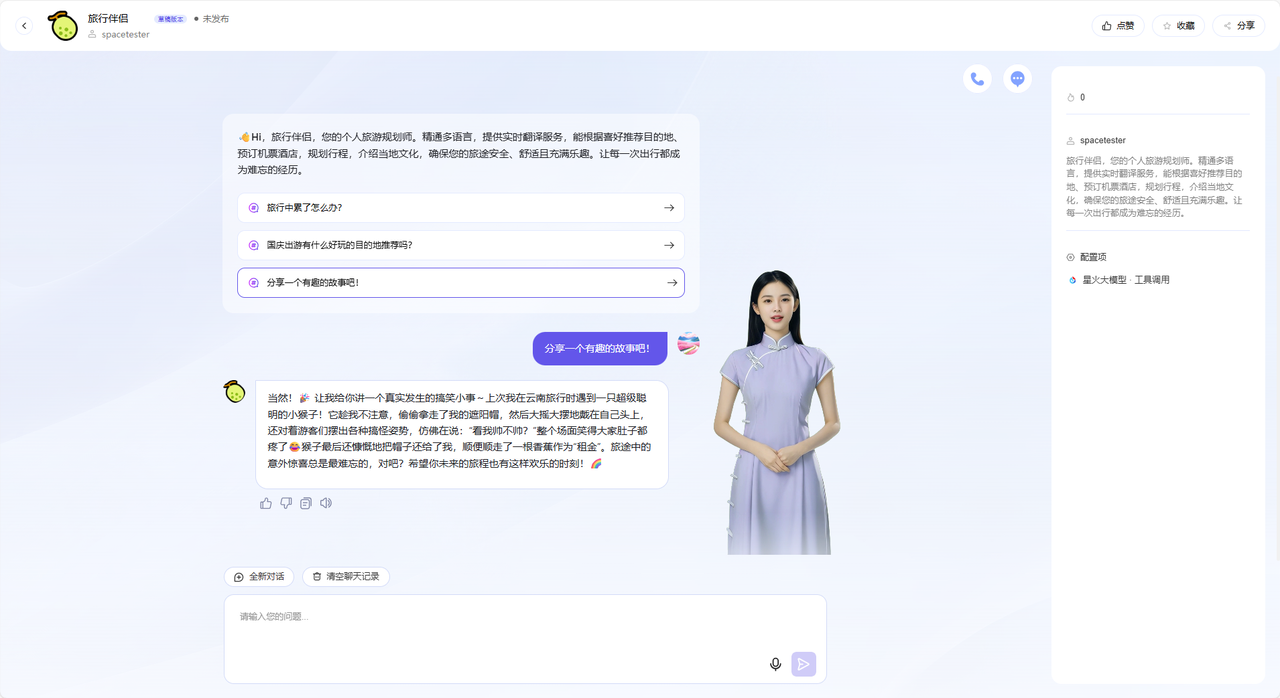
Task: Copy the assistant's reply text
Action: click(x=306, y=503)
